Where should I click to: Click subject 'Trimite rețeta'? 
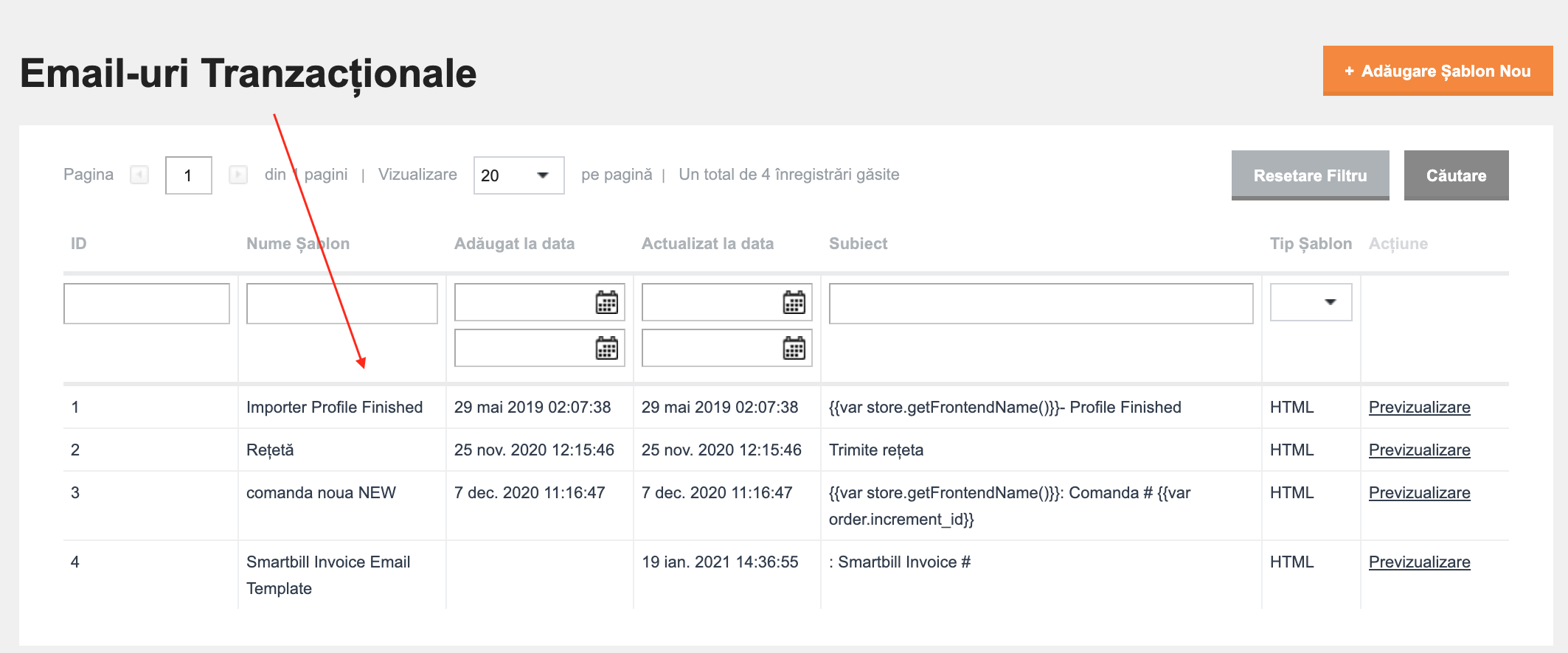(876, 450)
